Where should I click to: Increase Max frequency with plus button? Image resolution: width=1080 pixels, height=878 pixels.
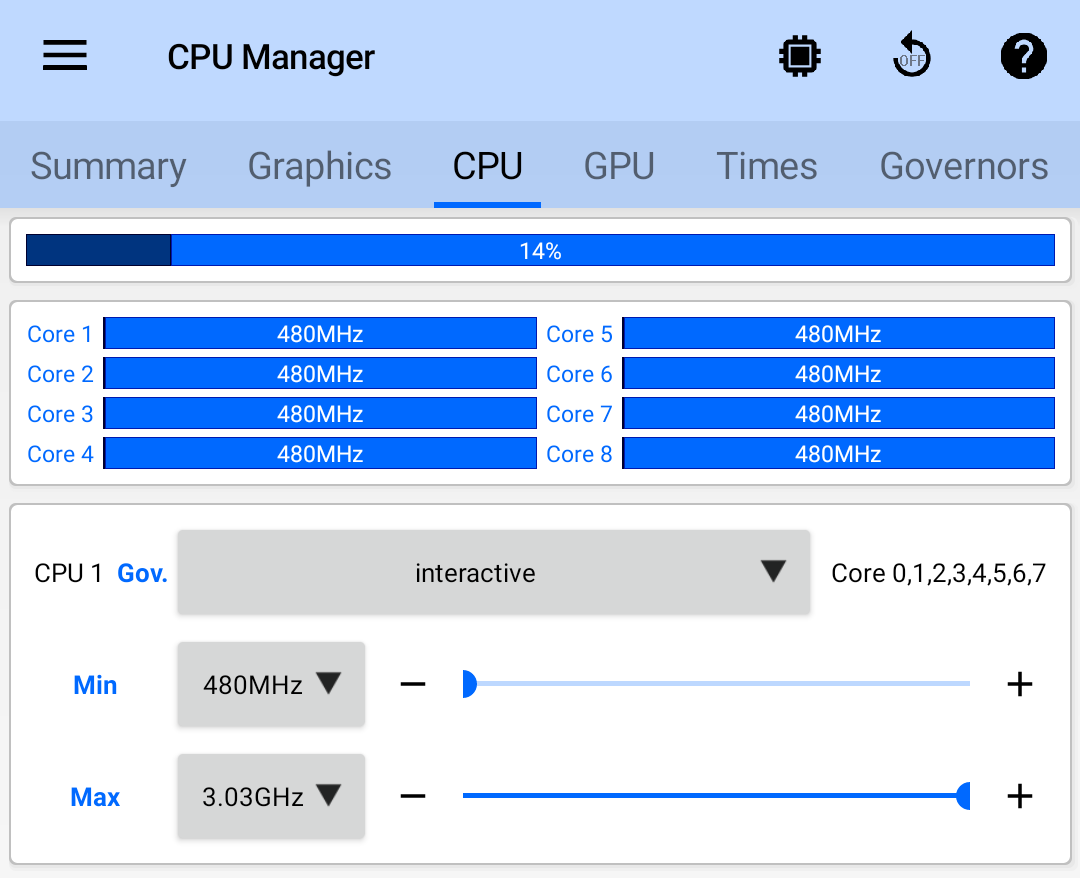[1019, 797]
